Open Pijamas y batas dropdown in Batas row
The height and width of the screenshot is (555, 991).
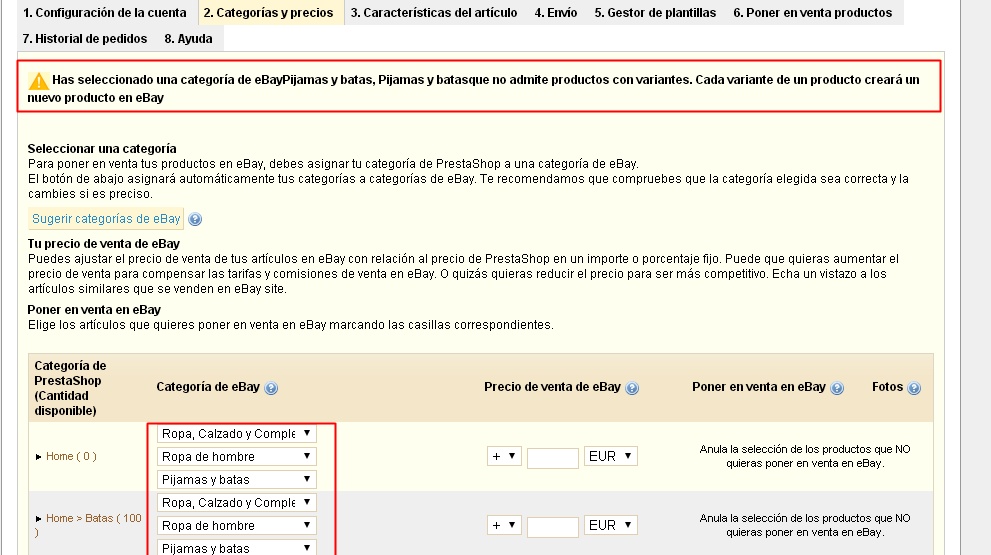point(236,547)
